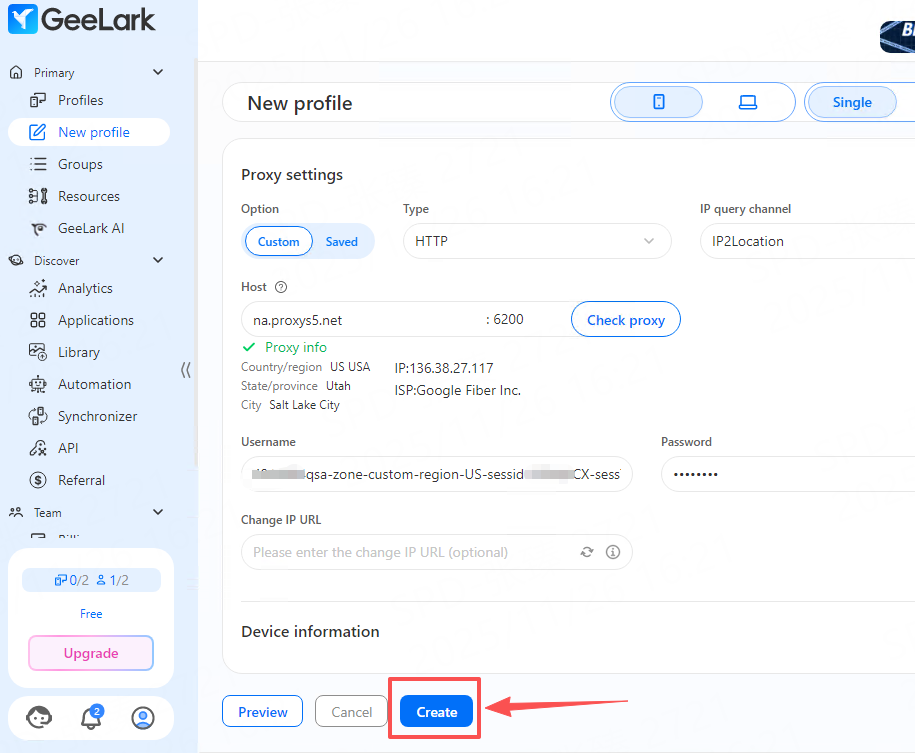The width and height of the screenshot is (915, 753).
Task: Click the refresh icon in Change IP URL
Action: (x=587, y=552)
